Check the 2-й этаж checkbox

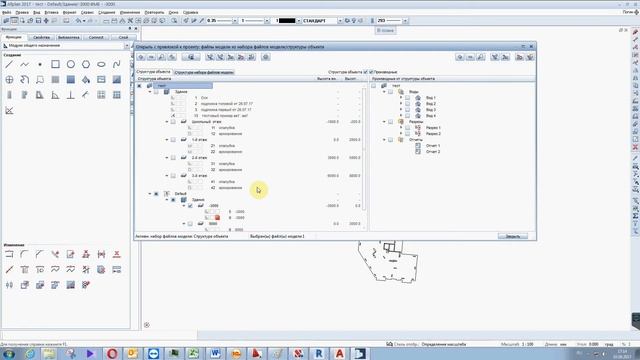click(x=173, y=158)
